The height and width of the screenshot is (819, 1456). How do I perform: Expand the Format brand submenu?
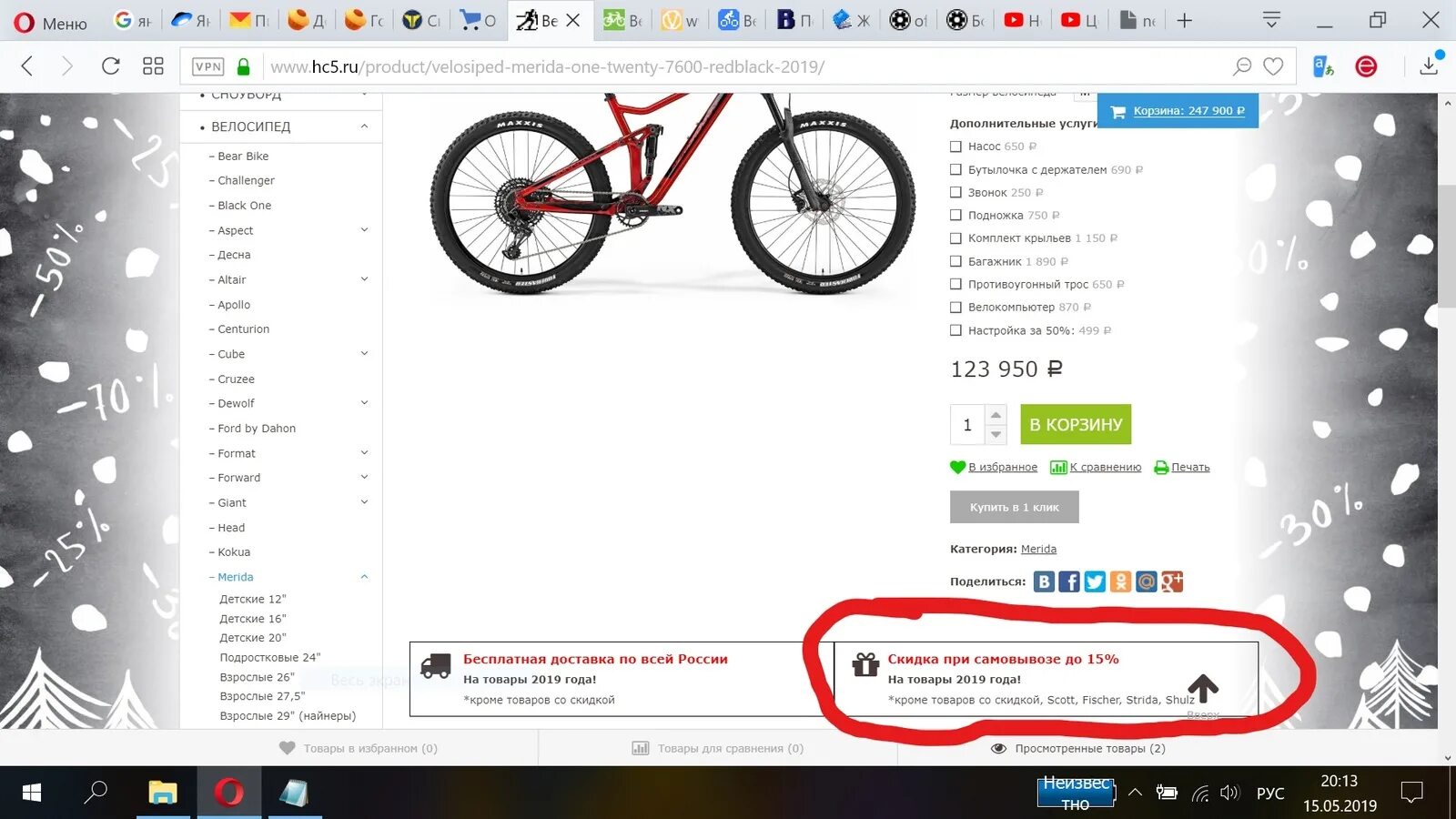coord(364,453)
